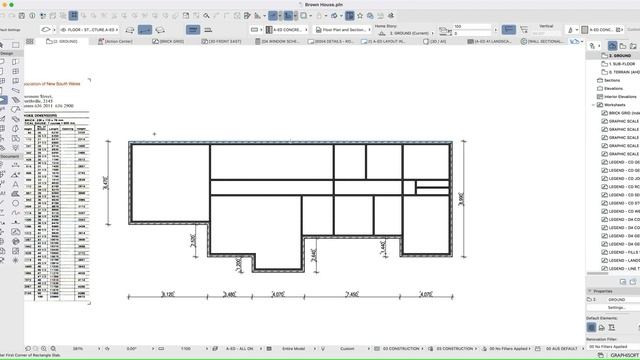Screen dimensions: 640x360
Task: Click the undo view icon at bottom bar
Action: (x=28, y=349)
